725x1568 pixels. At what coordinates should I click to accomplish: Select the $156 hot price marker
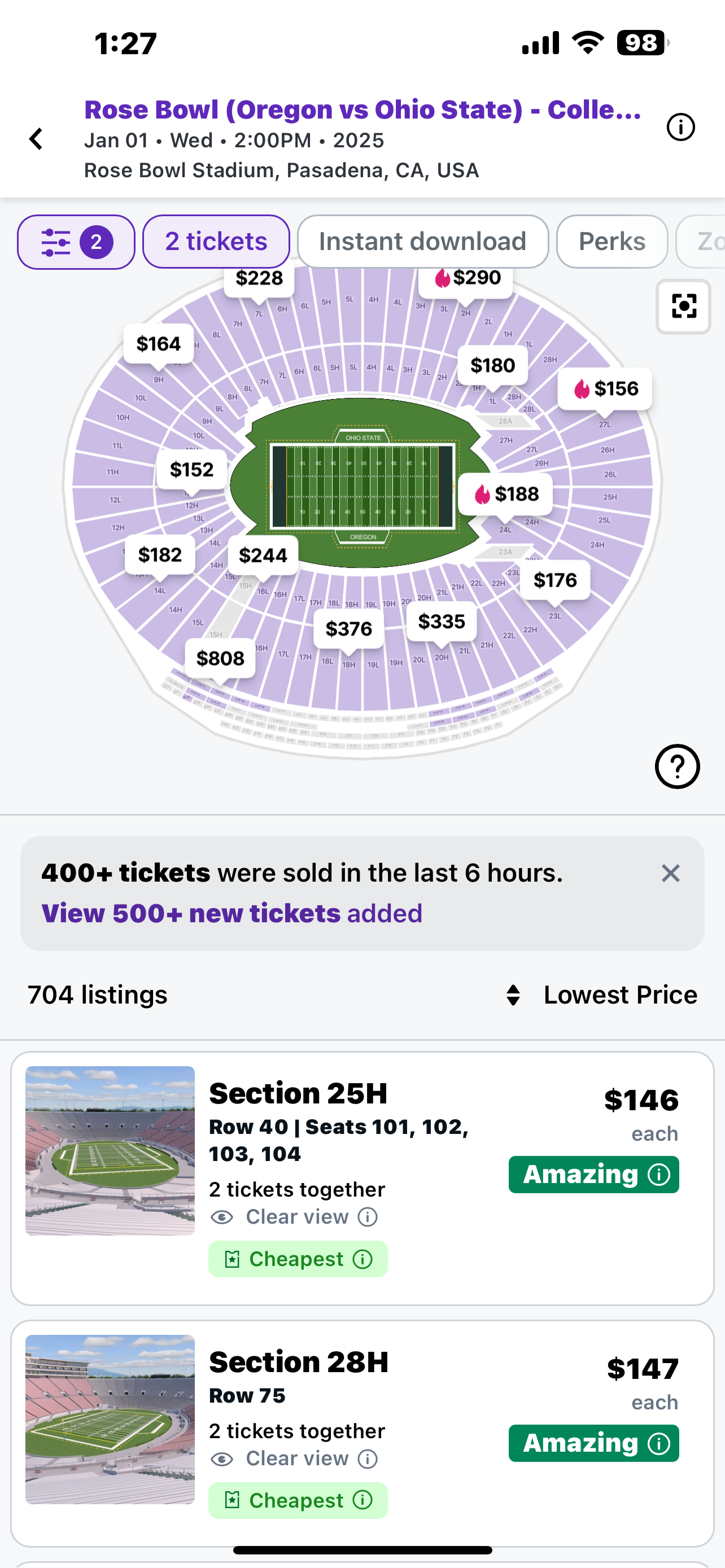point(605,389)
